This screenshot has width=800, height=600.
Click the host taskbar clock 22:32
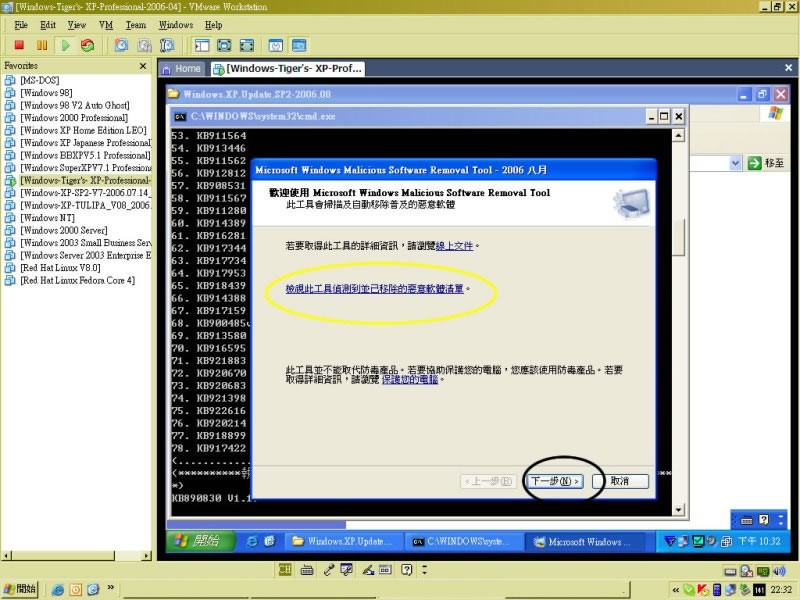781,590
